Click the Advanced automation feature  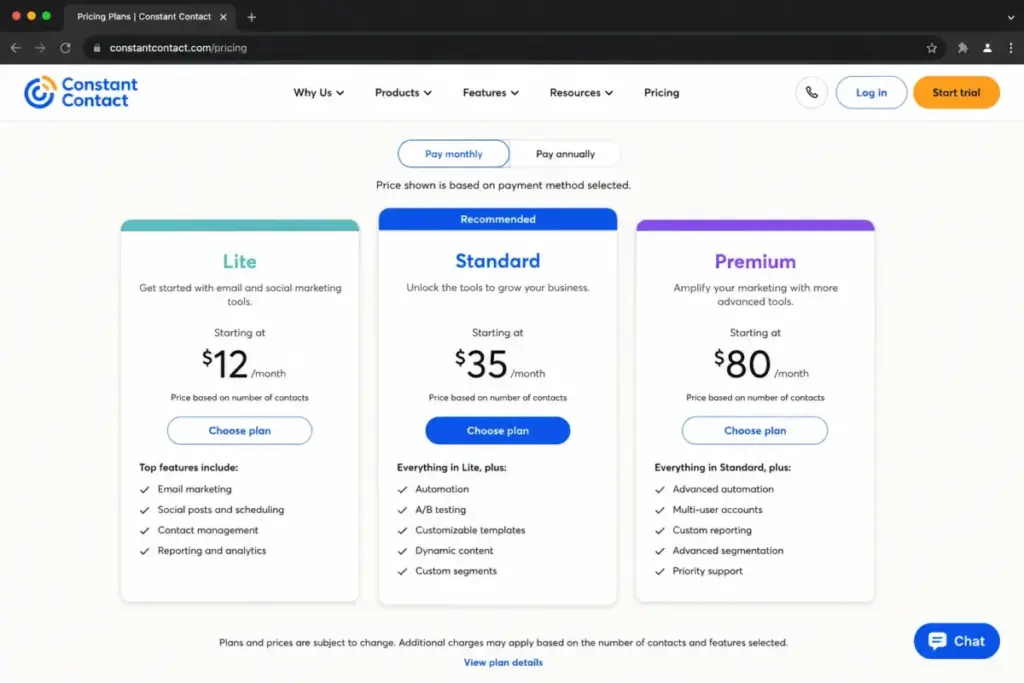(x=723, y=489)
